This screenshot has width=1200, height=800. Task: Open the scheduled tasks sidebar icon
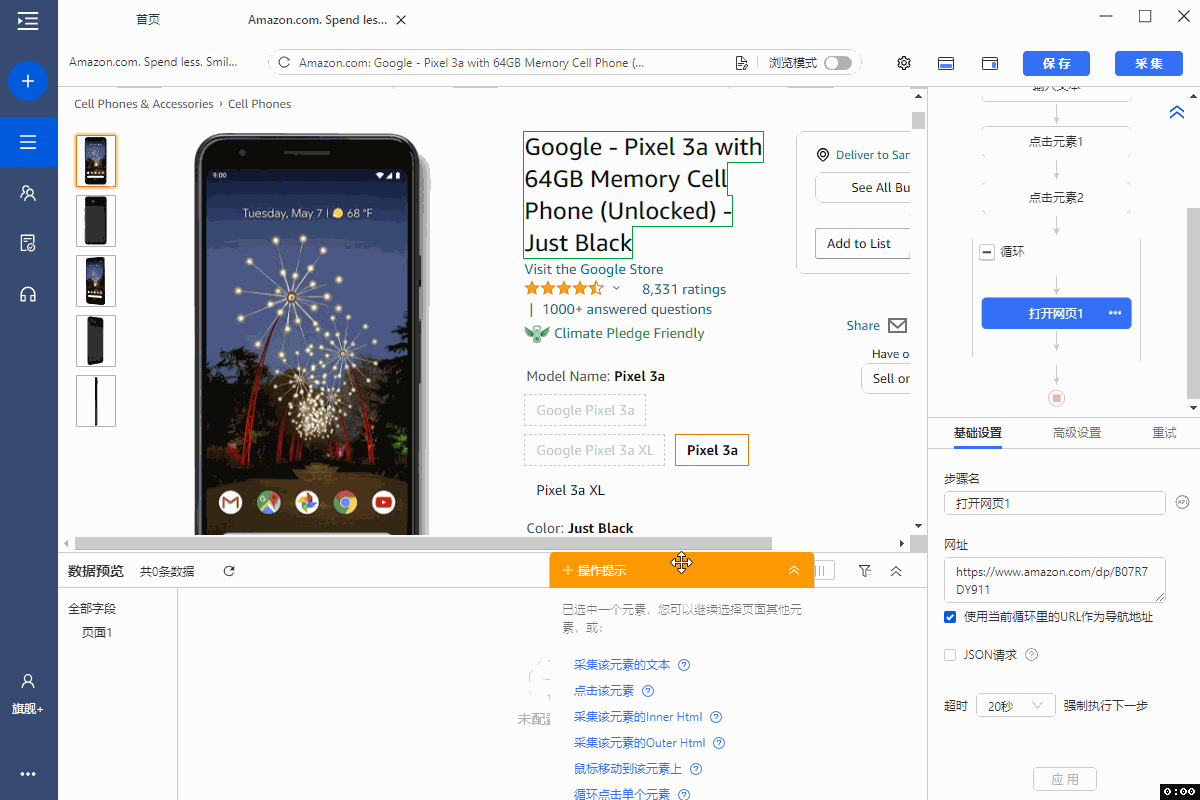[x=28, y=243]
